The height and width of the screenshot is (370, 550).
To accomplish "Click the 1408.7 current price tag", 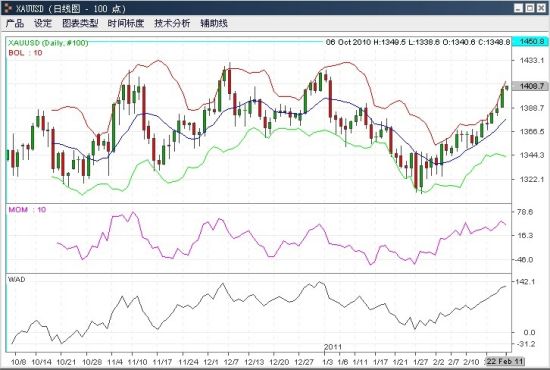I will 530,86.
